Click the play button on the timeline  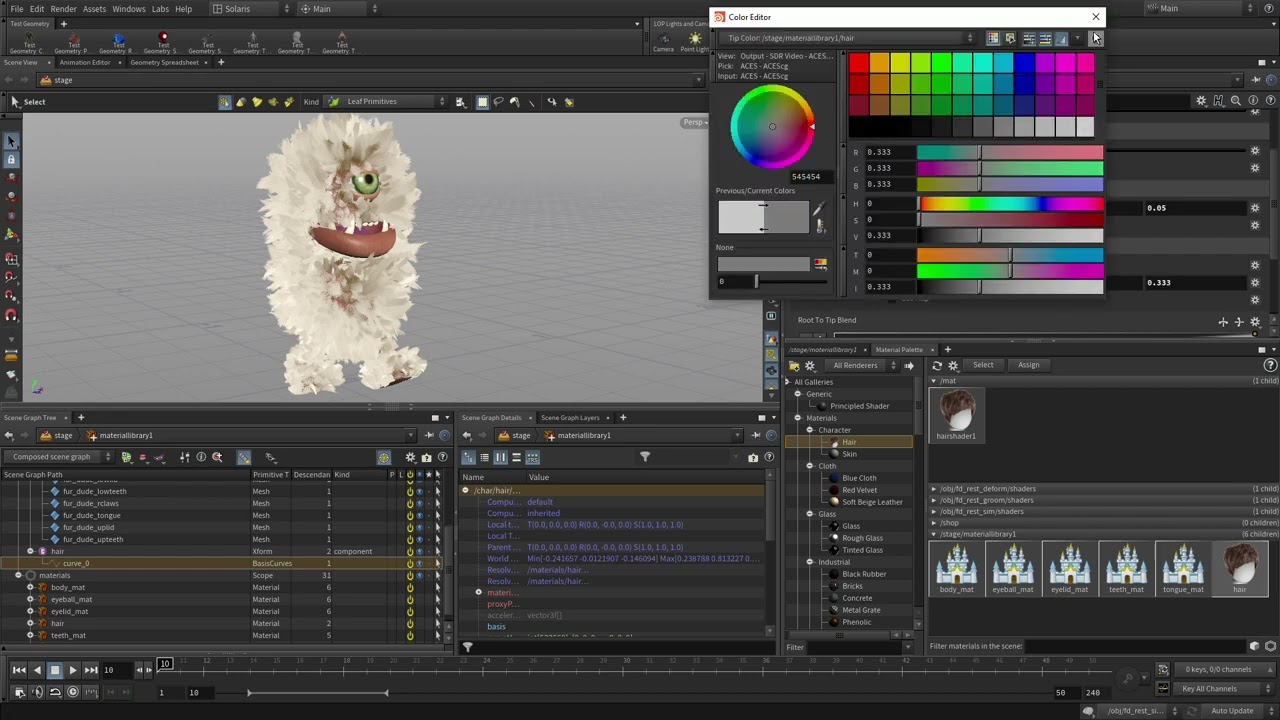[72, 670]
